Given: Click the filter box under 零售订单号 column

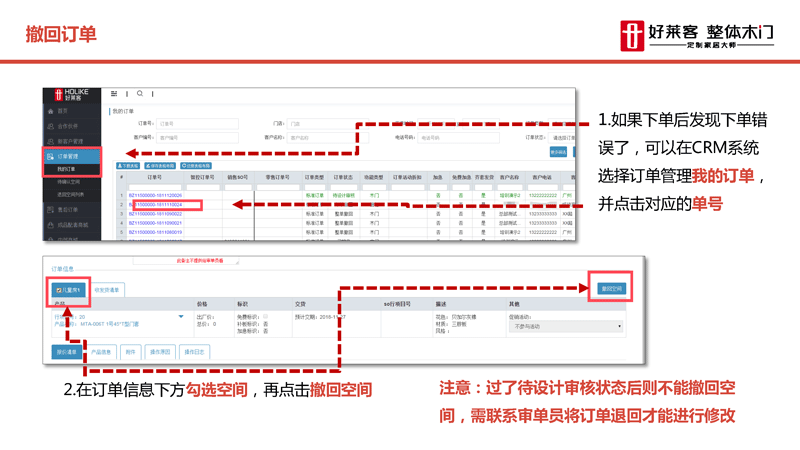Looking at the screenshot, I should point(278,187).
